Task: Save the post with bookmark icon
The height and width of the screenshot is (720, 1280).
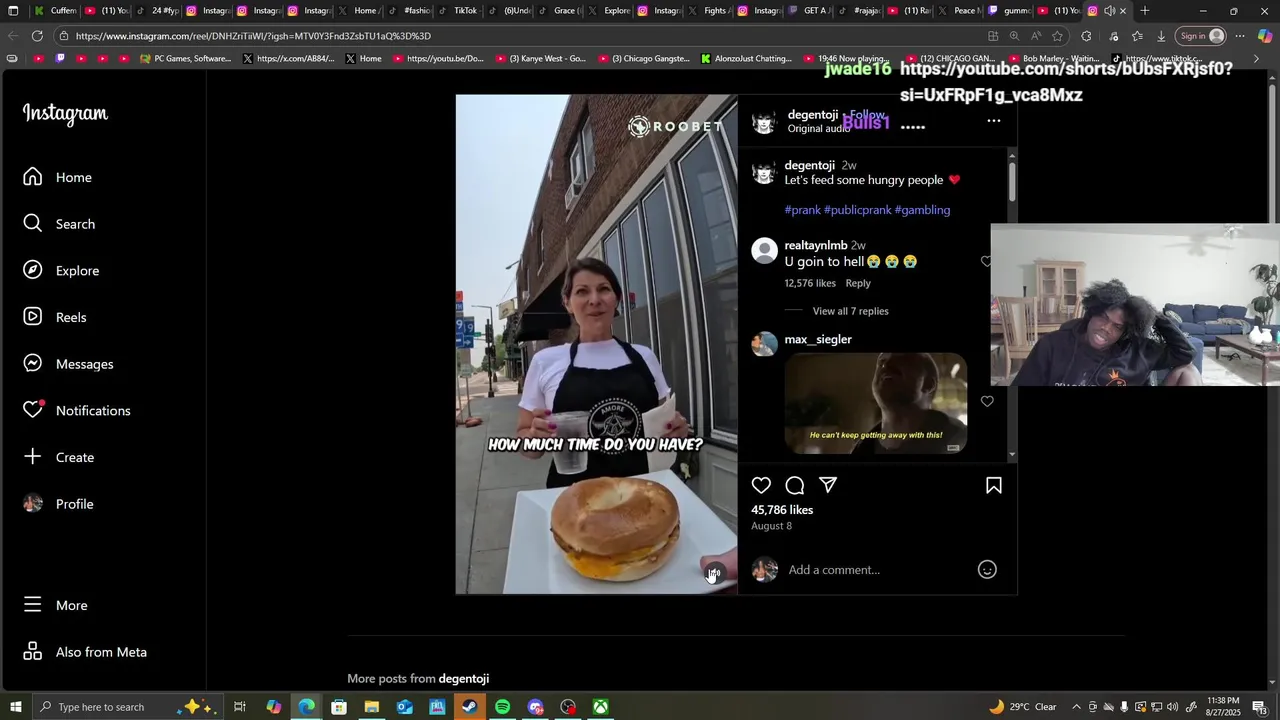Action: click(x=994, y=485)
